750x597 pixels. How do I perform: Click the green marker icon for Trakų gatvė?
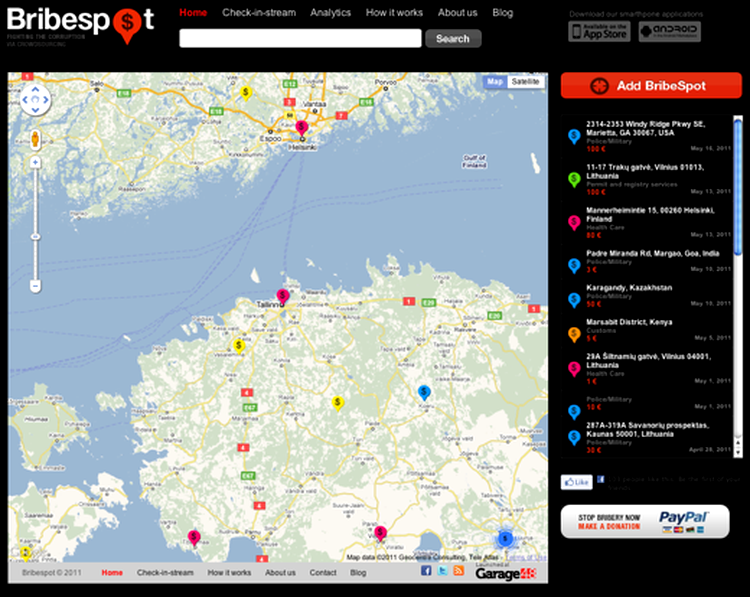tap(574, 180)
